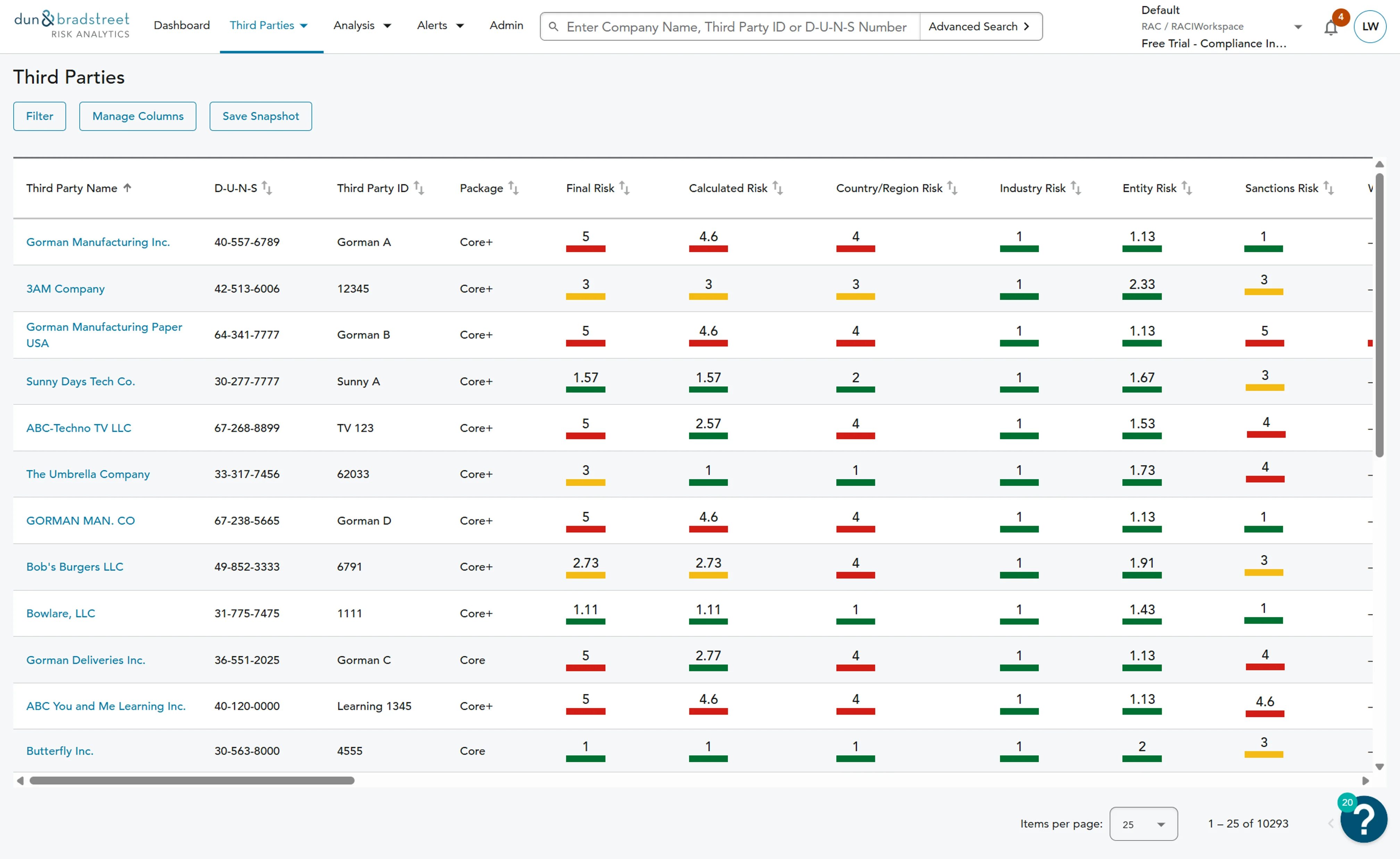Open Bowlare, LLC record
Viewport: 1400px width, 859px height.
point(61,613)
